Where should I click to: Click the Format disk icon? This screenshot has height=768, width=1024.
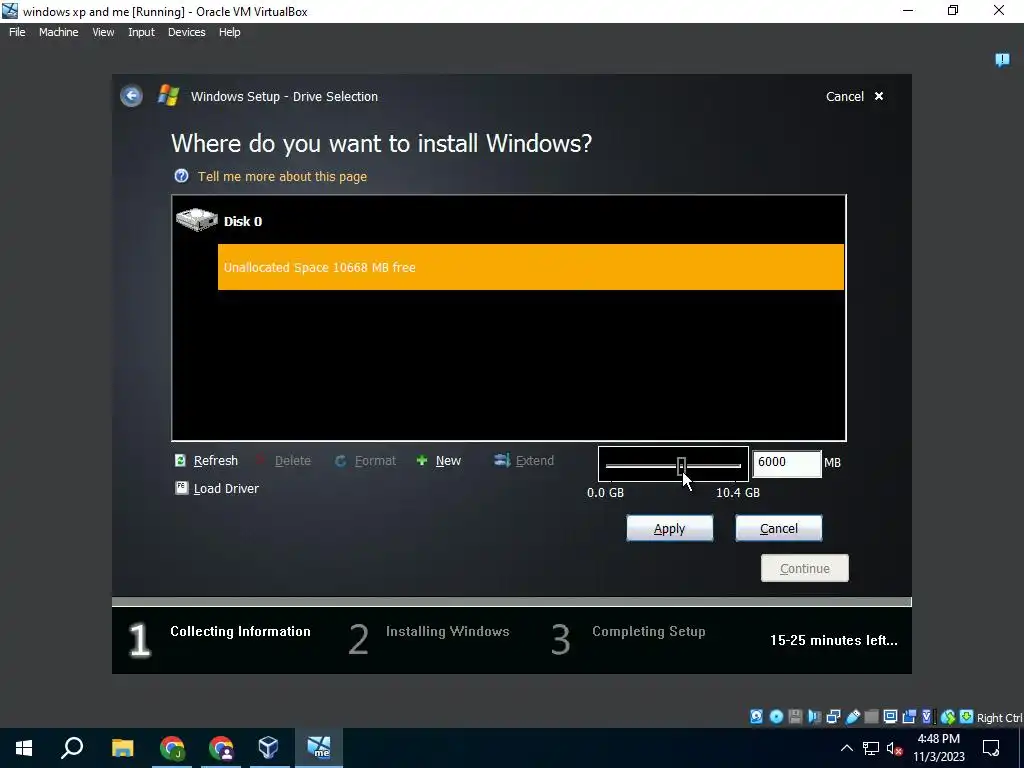340,461
